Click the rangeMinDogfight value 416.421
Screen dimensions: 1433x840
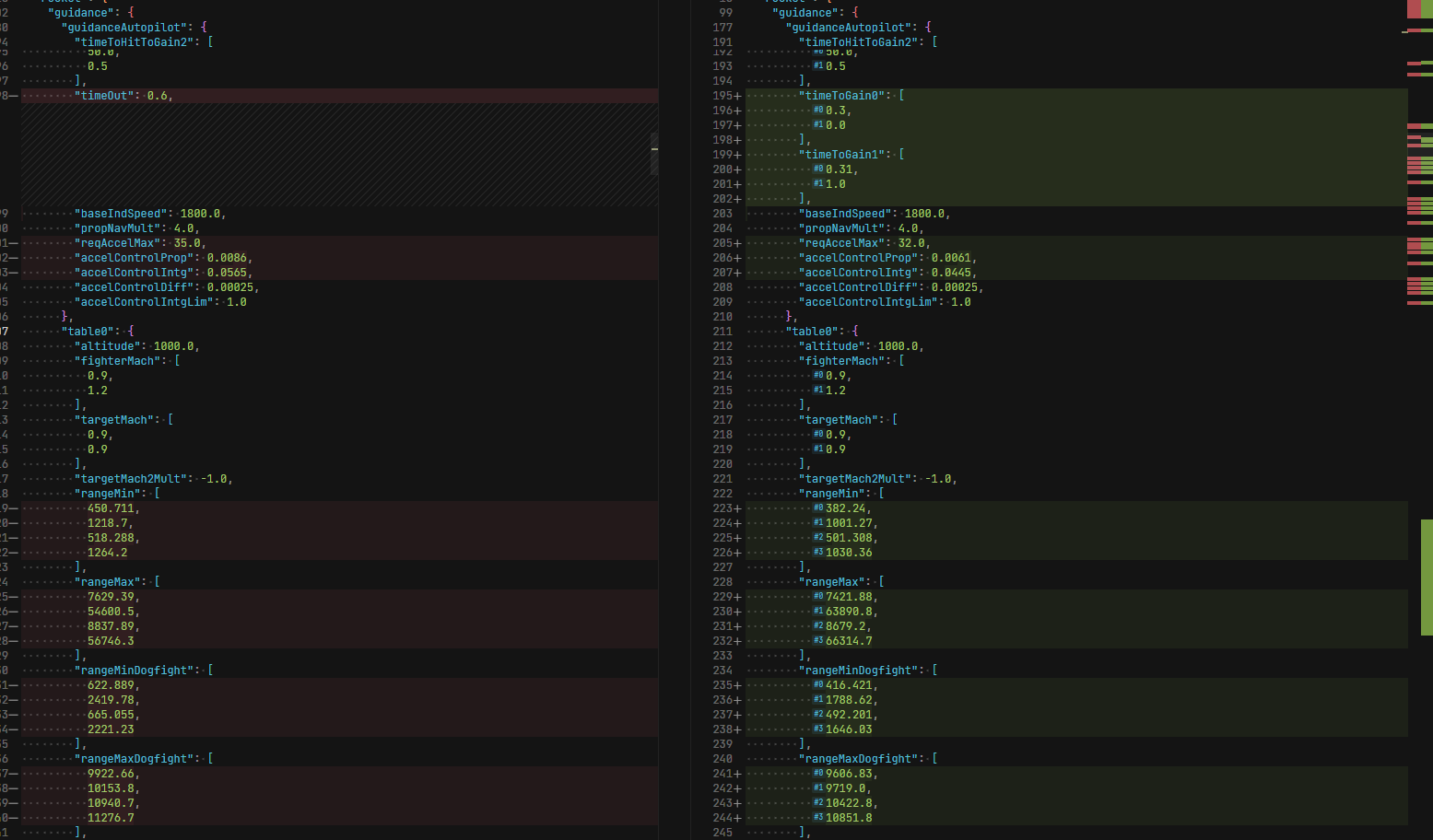pyautogui.click(x=849, y=685)
